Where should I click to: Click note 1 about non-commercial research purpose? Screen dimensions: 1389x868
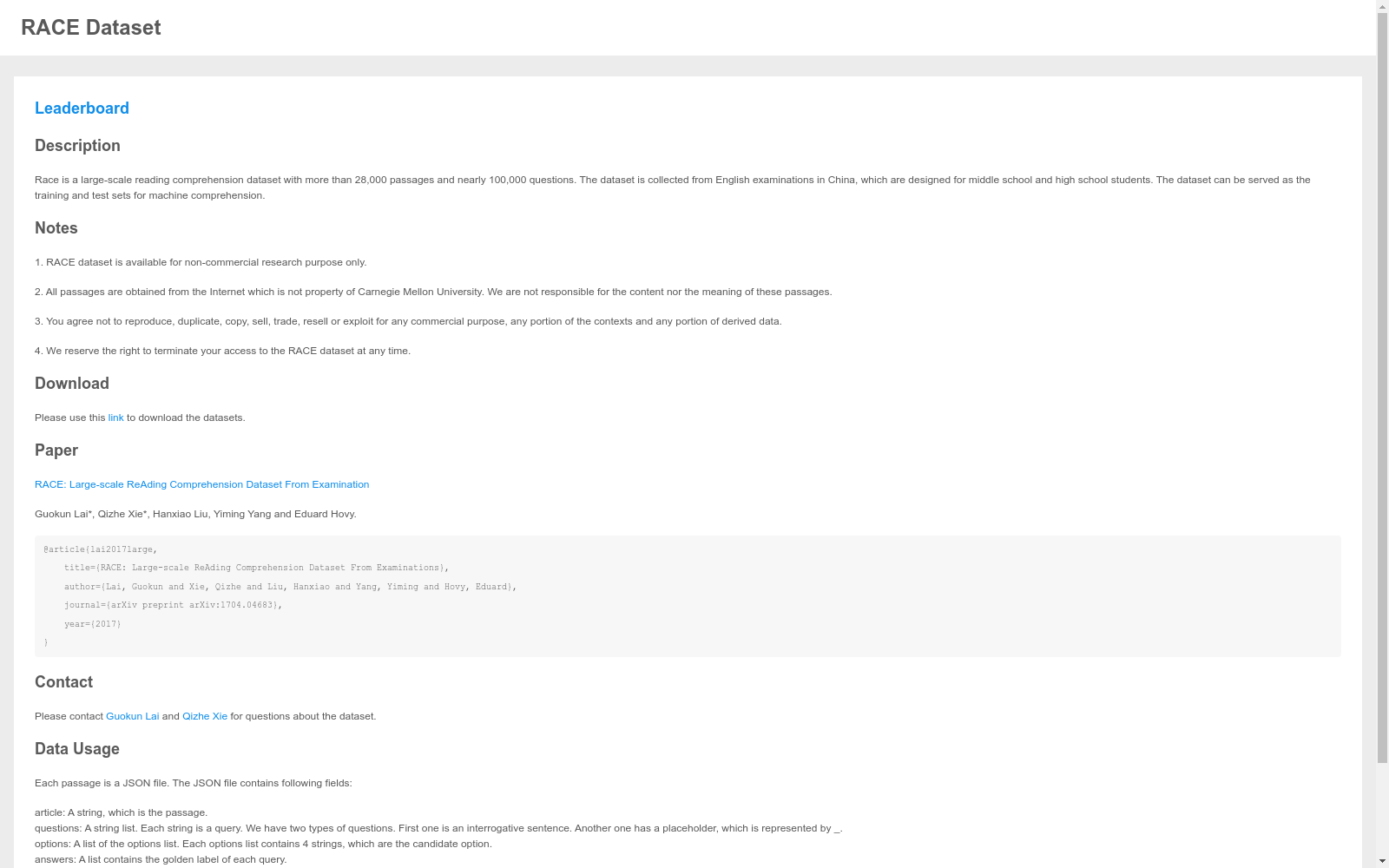tap(201, 262)
